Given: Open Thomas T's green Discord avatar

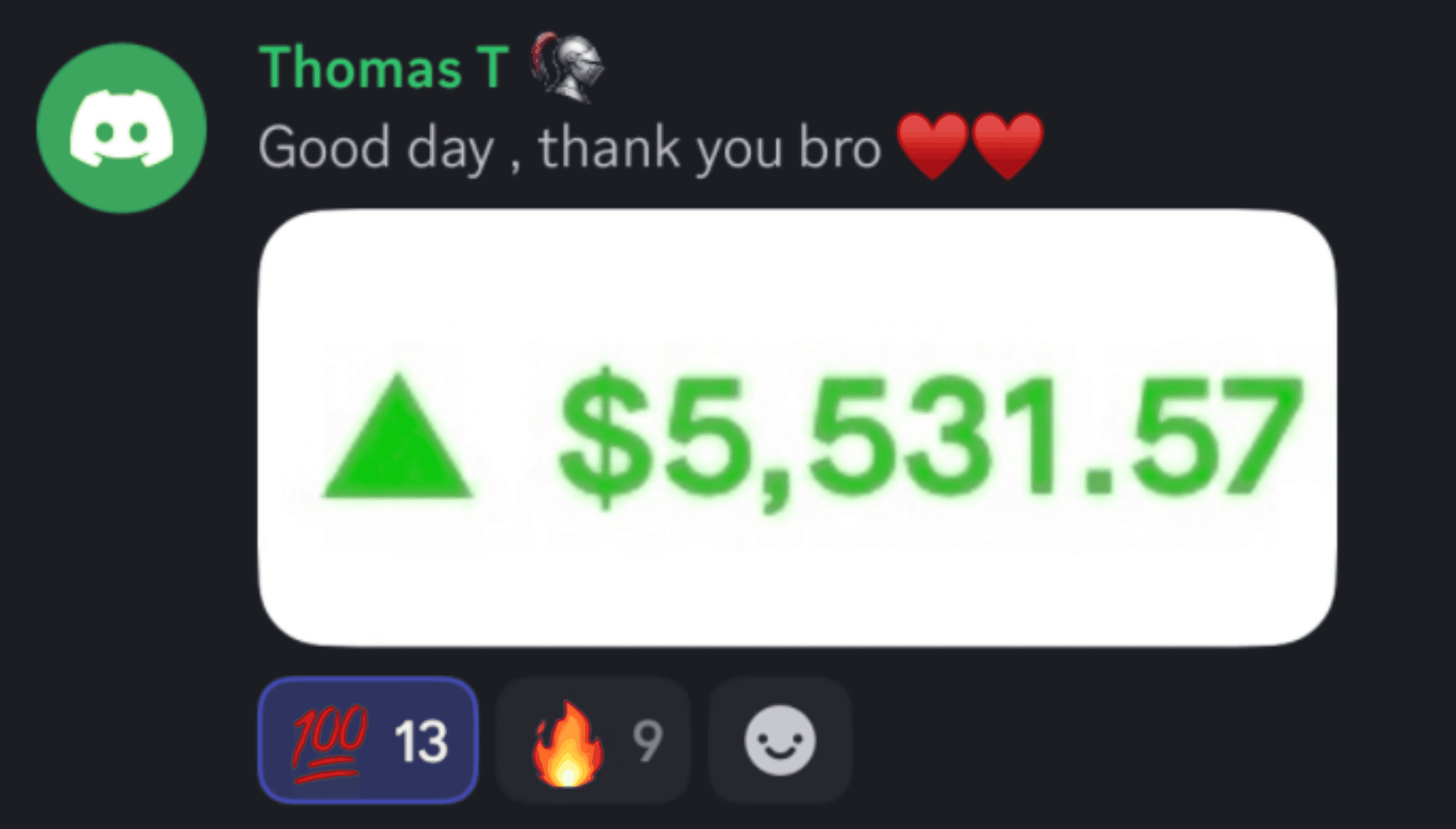Looking at the screenshot, I should pyautogui.click(x=121, y=128).
